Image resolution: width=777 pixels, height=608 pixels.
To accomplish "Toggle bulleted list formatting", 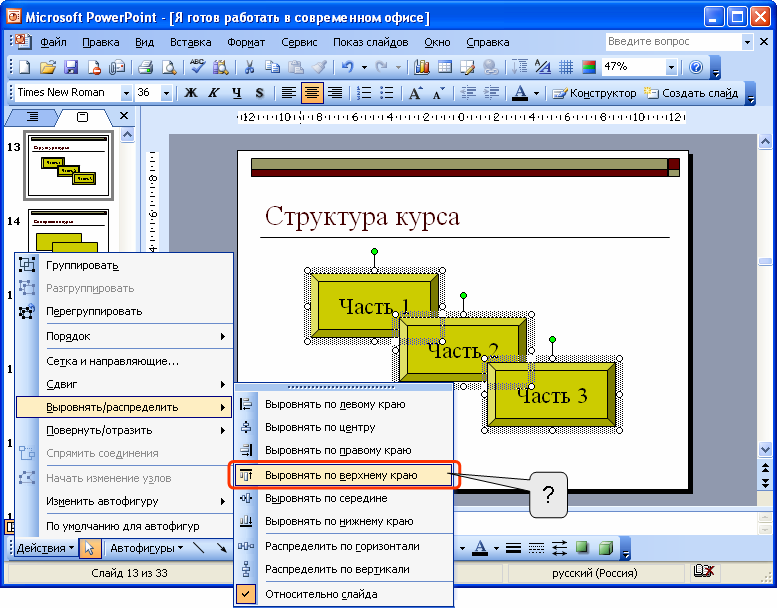I will [387, 93].
